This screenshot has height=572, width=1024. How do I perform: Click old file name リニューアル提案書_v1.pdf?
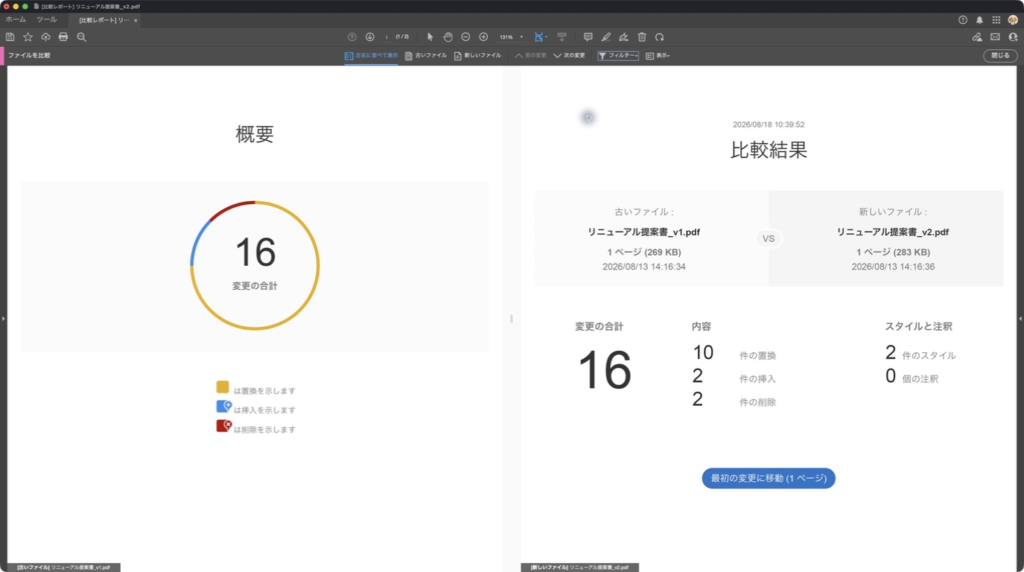644,232
